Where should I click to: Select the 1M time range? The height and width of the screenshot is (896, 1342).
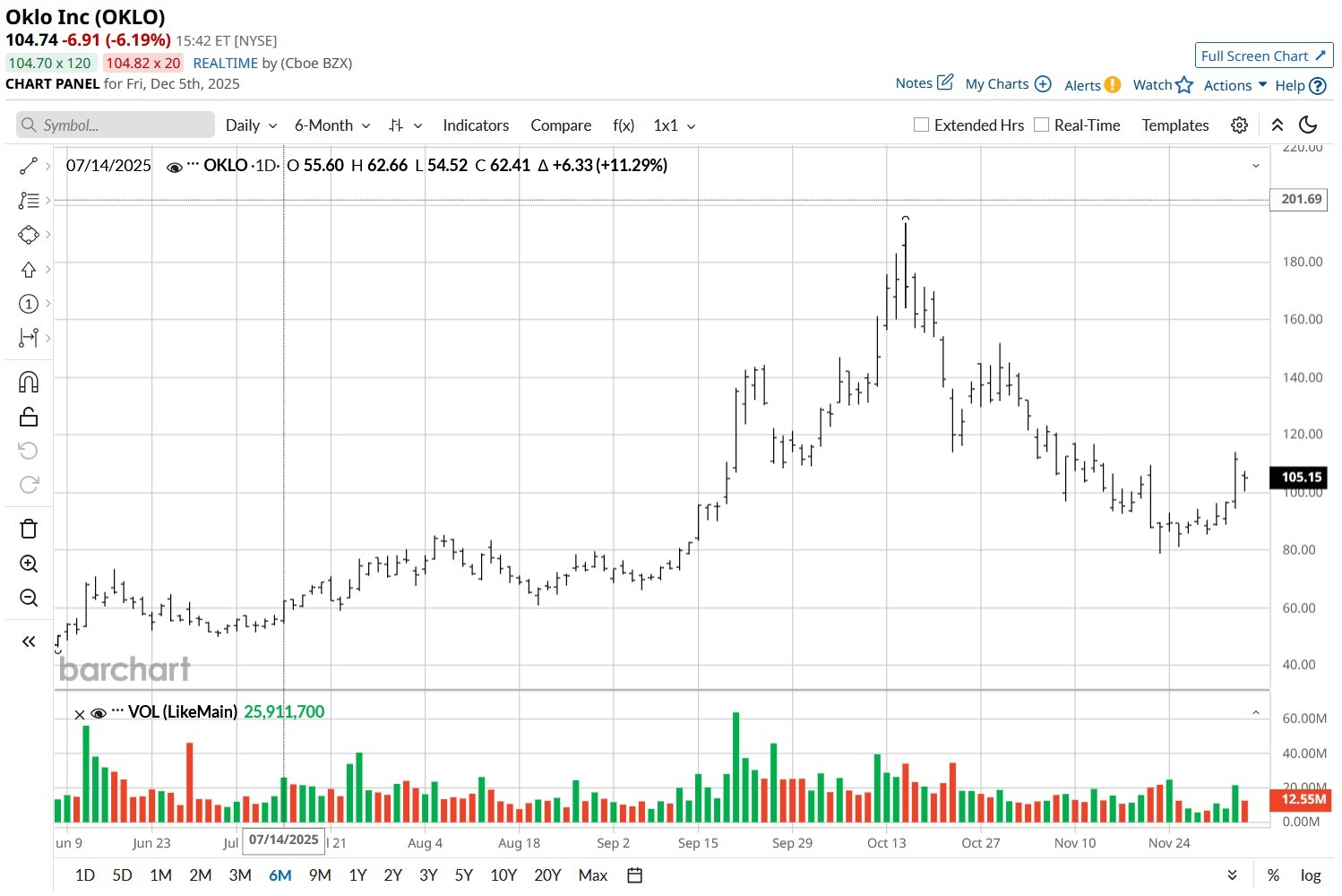click(x=160, y=875)
